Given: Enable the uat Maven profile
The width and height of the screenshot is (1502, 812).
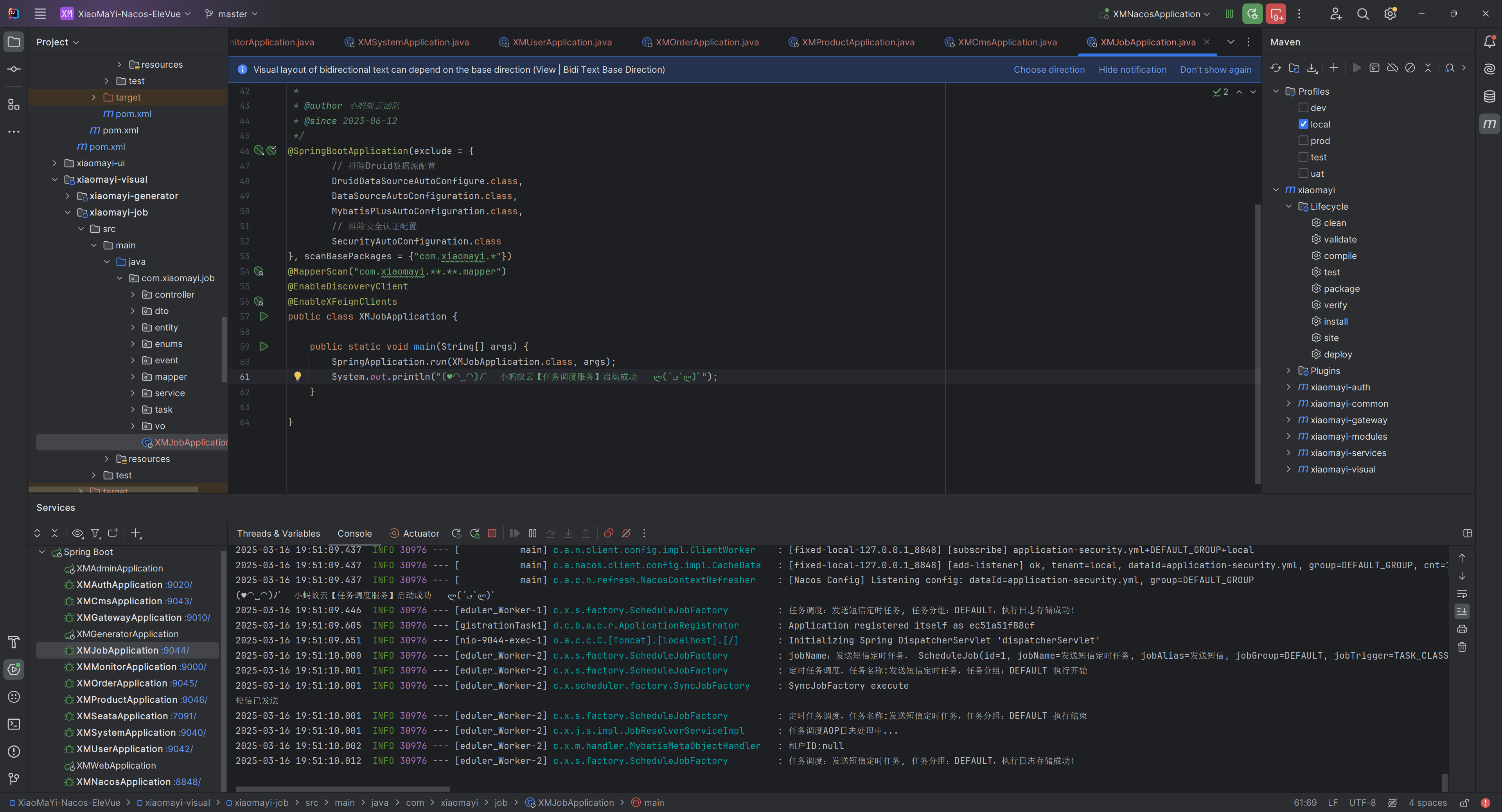Looking at the screenshot, I should (1303, 173).
